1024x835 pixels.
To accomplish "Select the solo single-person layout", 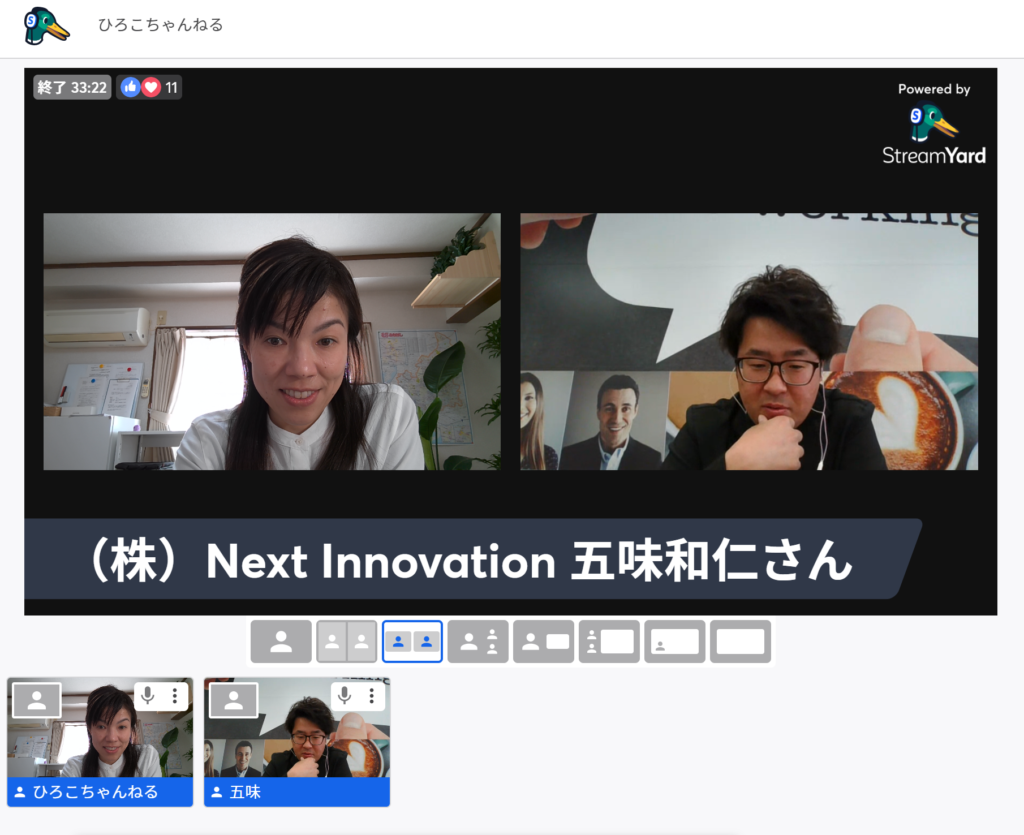I will pos(281,642).
